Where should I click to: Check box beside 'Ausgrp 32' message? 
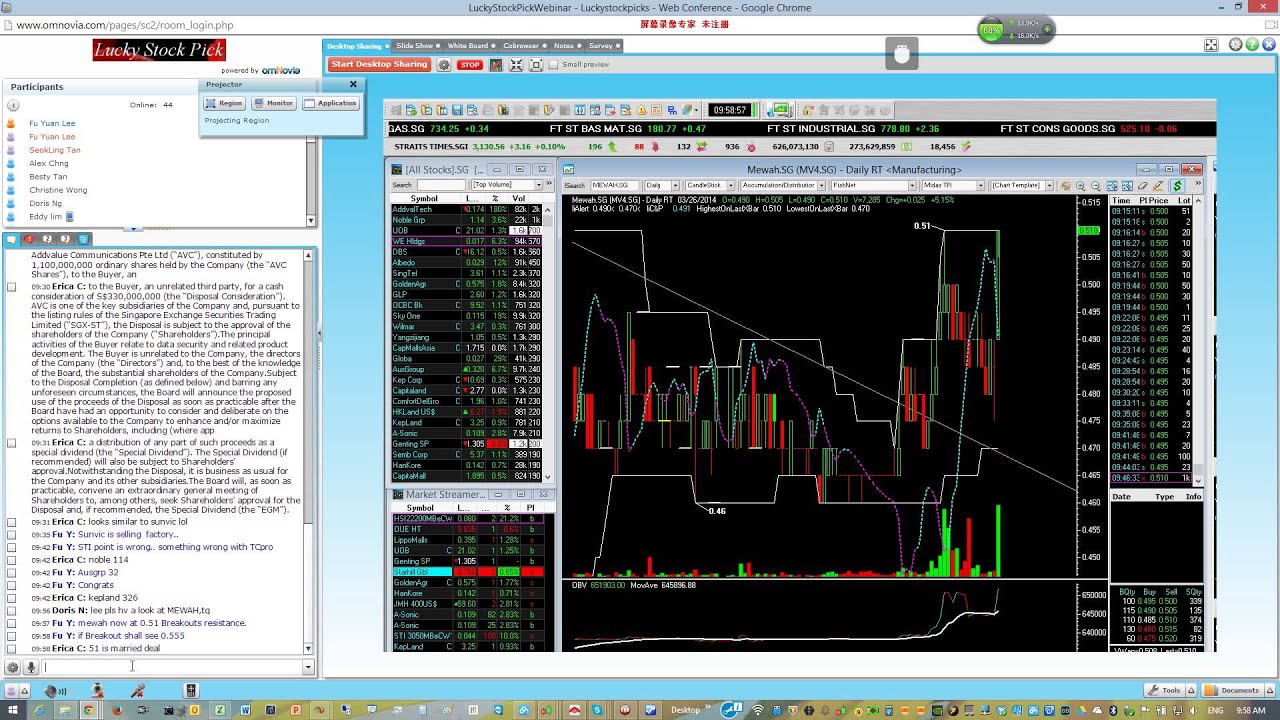(12, 572)
